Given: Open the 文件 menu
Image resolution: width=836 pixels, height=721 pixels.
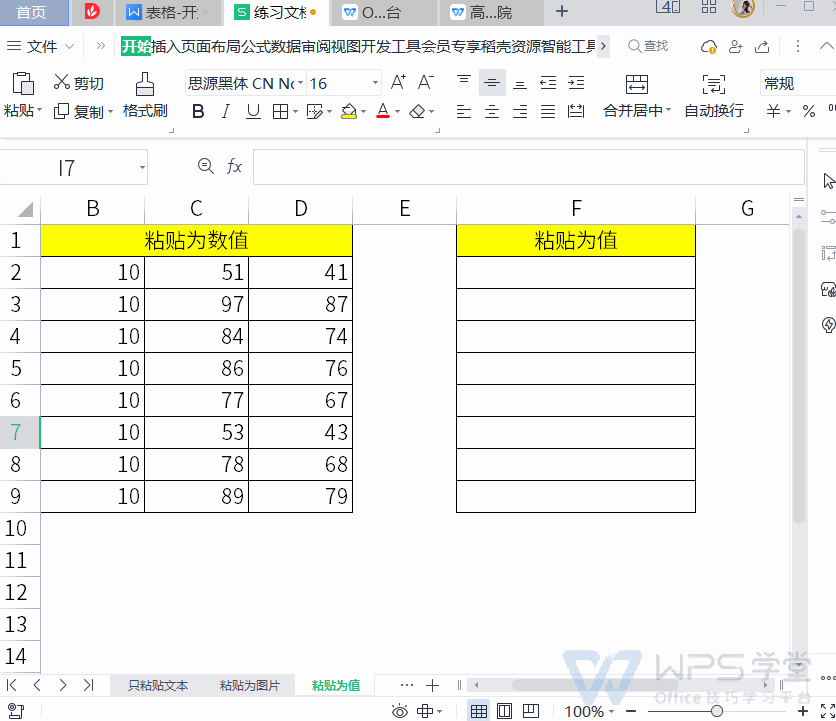Looking at the screenshot, I should [40, 46].
